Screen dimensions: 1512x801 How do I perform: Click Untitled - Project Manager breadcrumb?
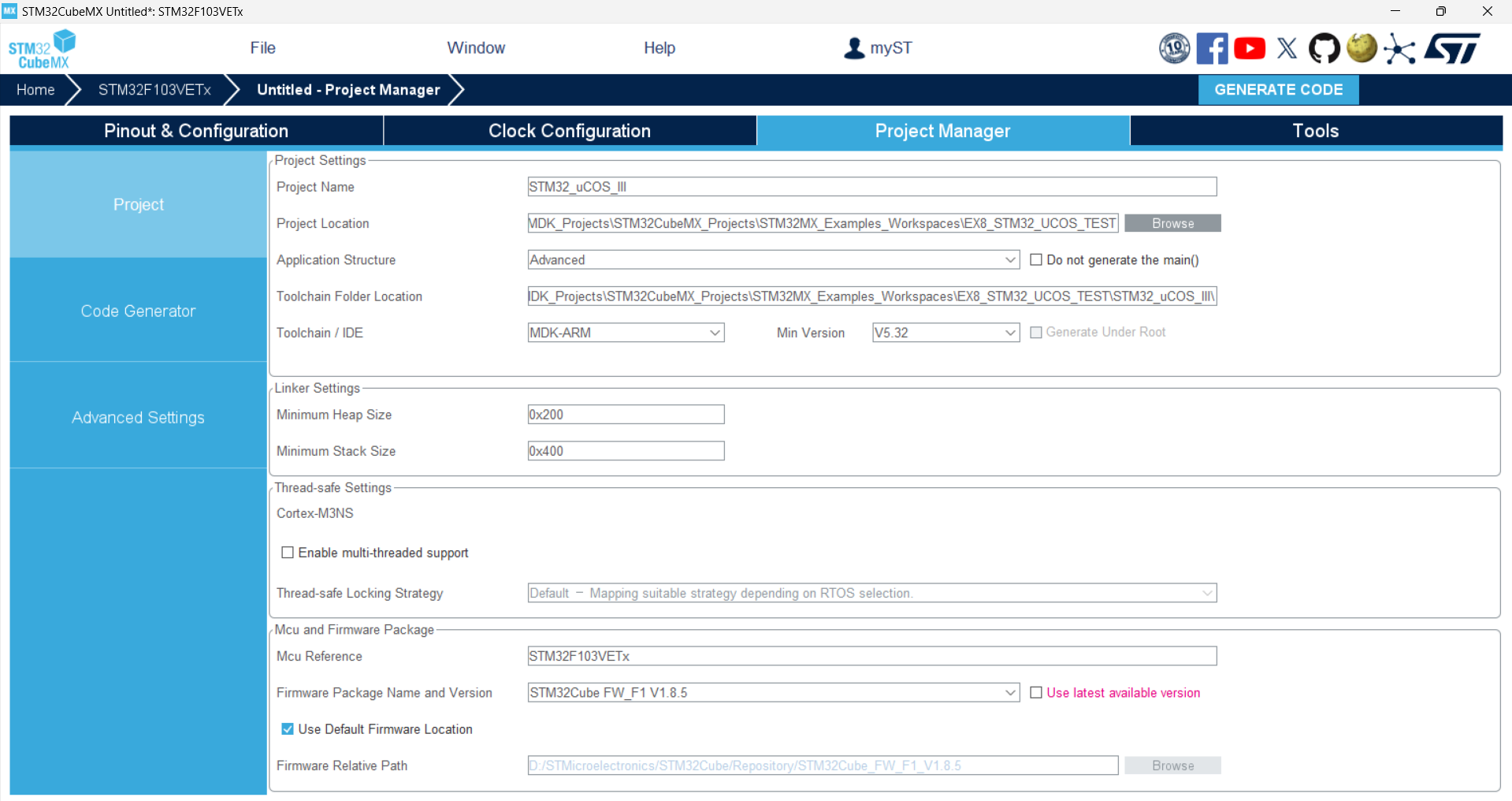348,90
